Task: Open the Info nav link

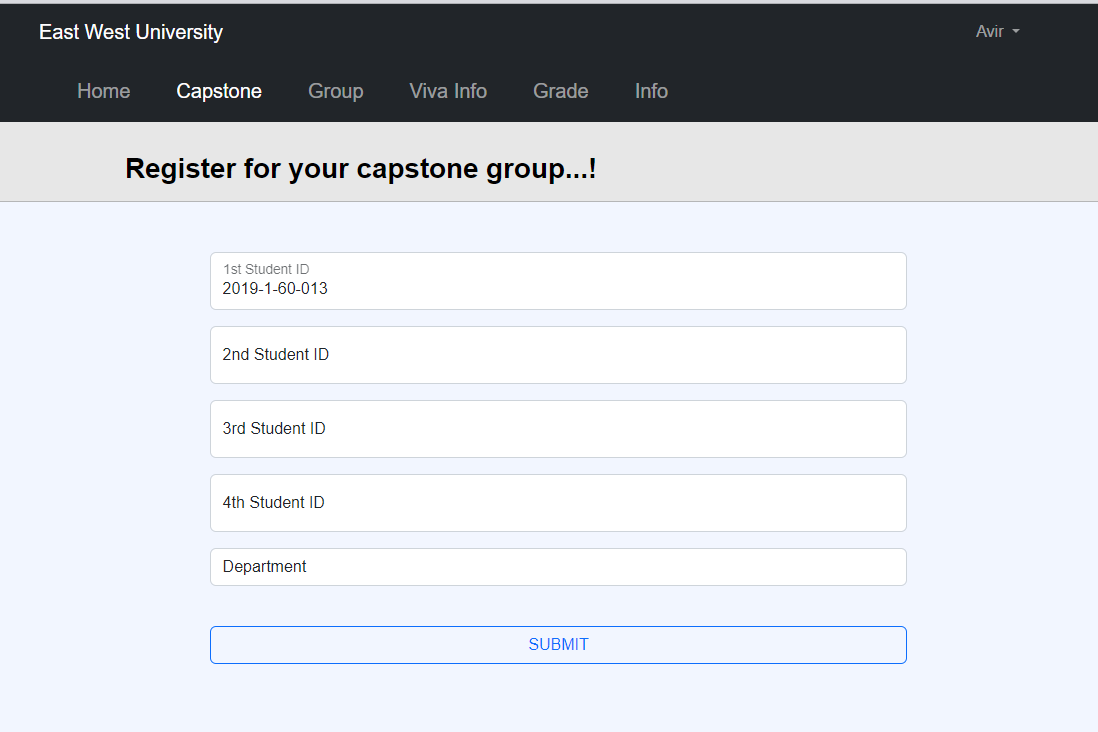Action: click(651, 91)
